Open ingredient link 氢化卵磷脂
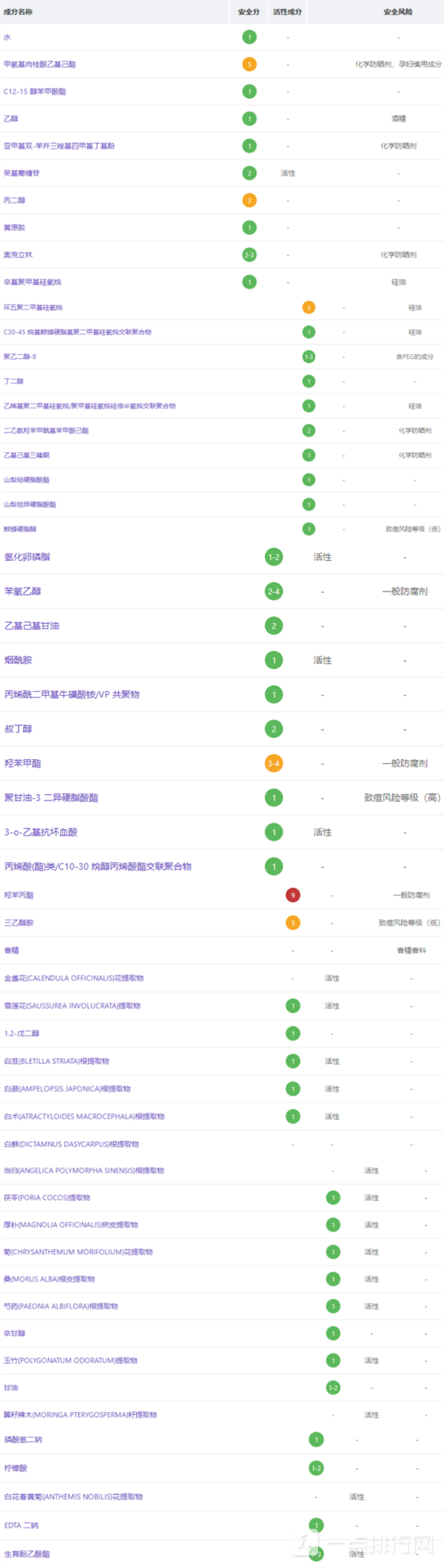 pyautogui.click(x=27, y=557)
